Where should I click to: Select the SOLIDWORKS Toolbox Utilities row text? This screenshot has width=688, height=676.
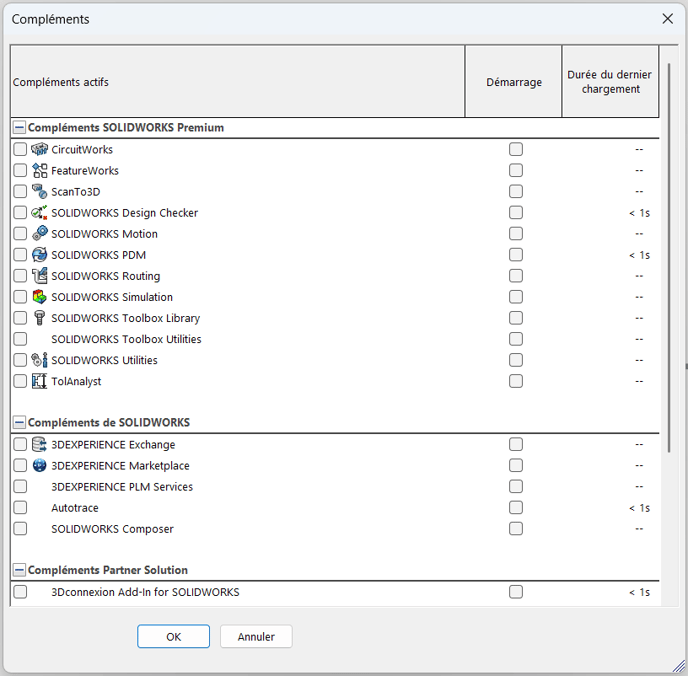[126, 339]
